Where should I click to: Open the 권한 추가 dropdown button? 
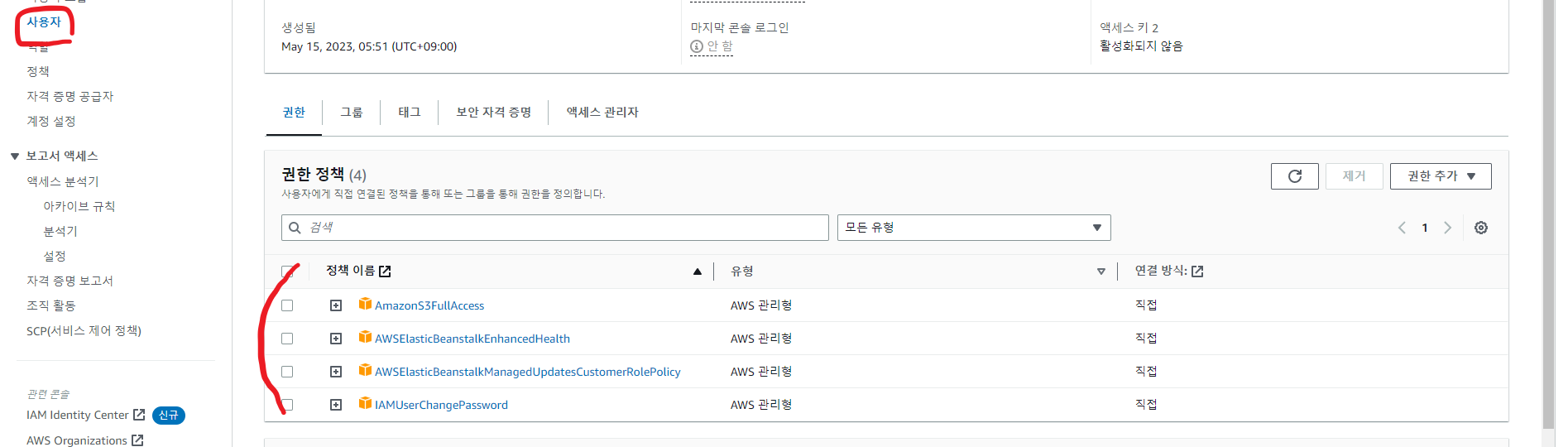point(1441,176)
